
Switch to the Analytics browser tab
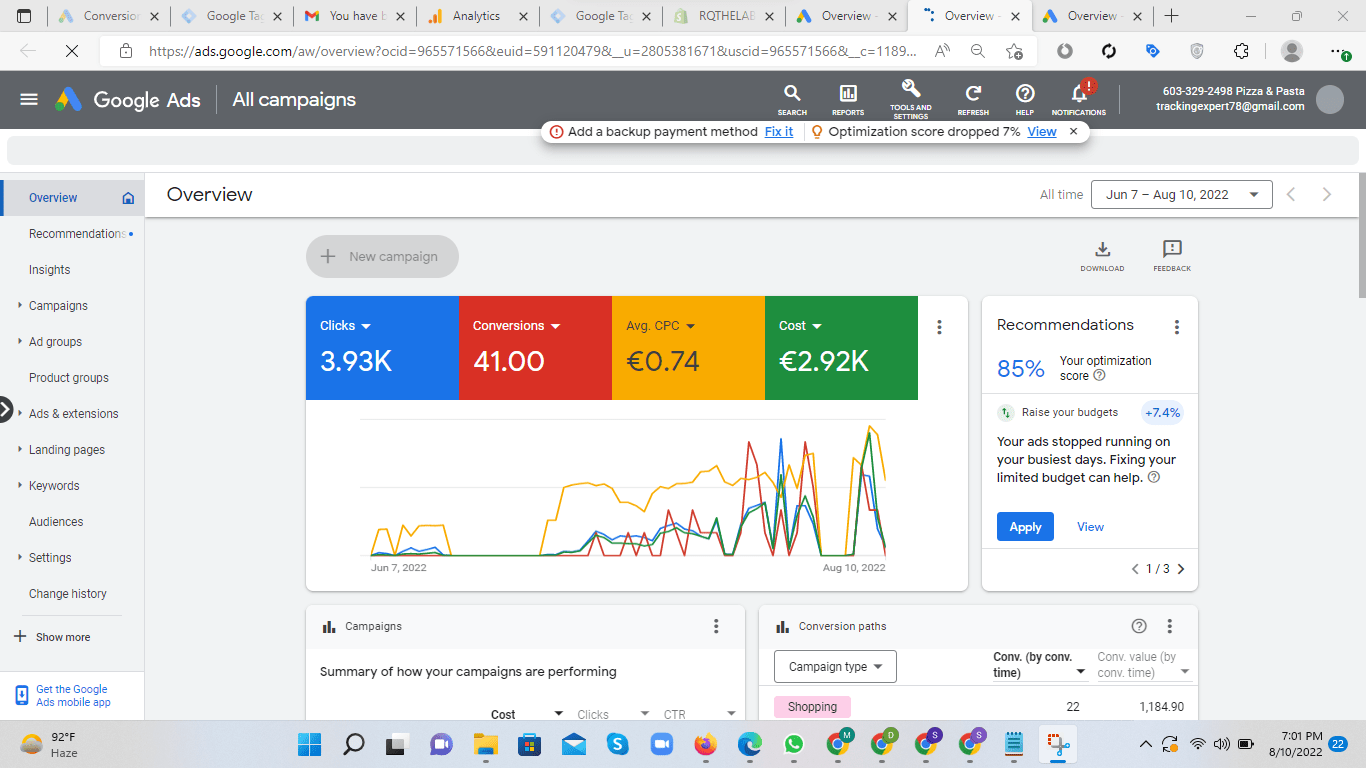pyautogui.click(x=476, y=16)
